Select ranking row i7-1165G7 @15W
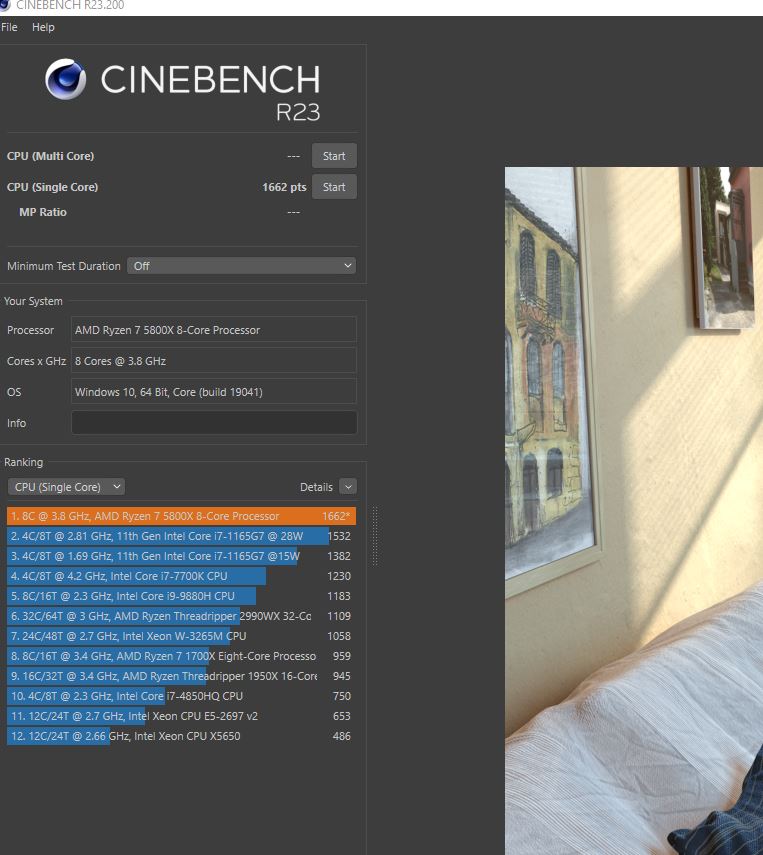The width and height of the screenshot is (763, 855). (x=181, y=556)
